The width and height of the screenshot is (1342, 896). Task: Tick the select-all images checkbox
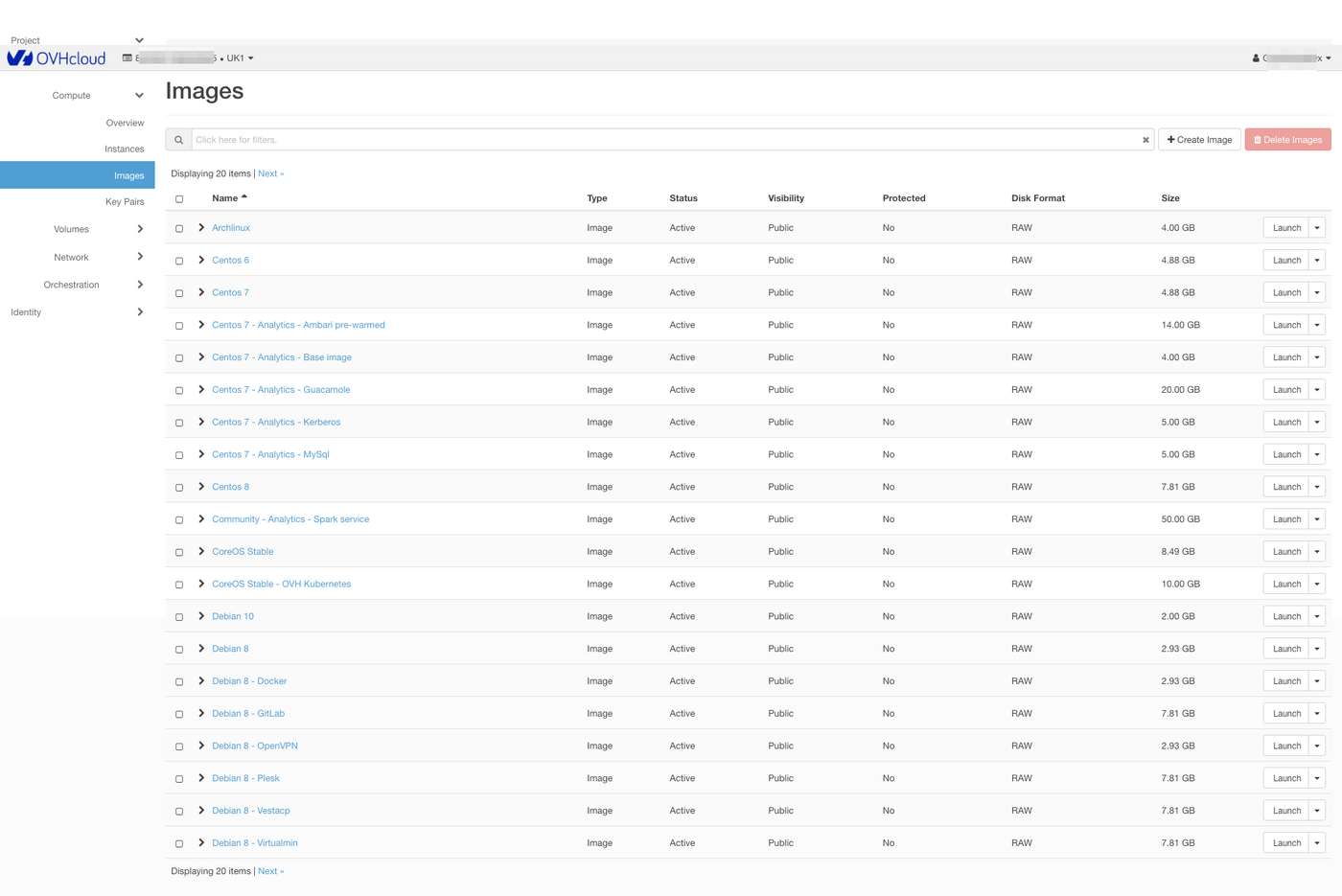[179, 199]
